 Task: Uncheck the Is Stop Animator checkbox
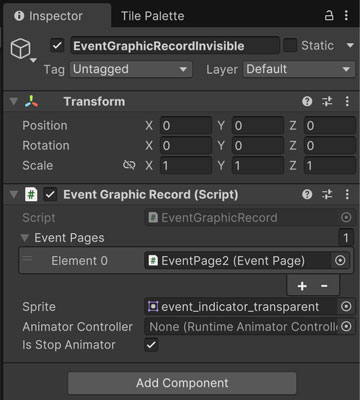click(151, 345)
